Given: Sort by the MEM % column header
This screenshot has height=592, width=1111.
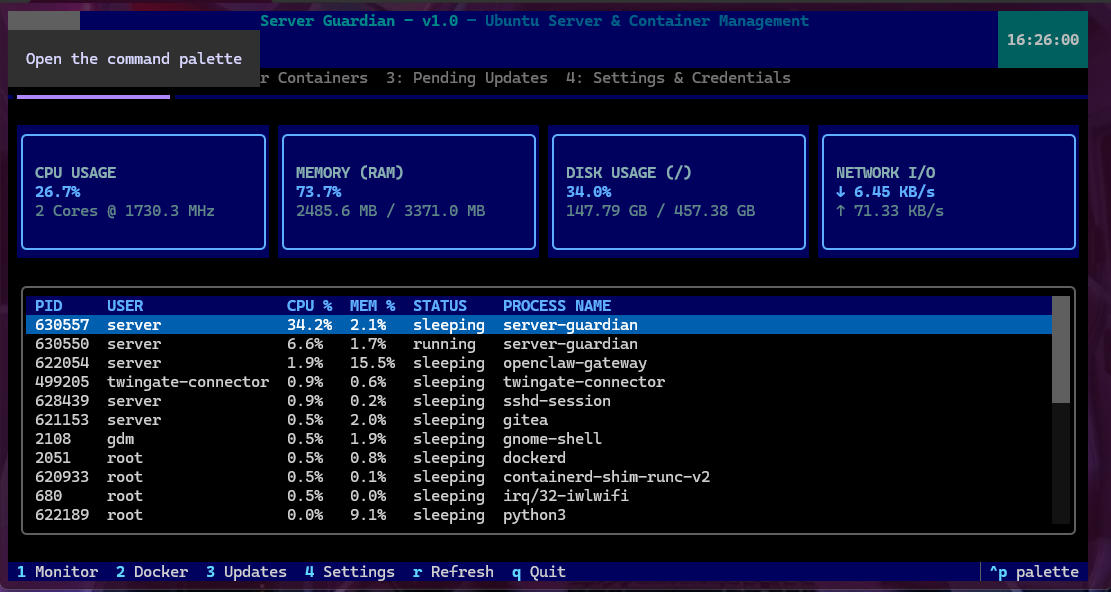Looking at the screenshot, I should pos(373,306).
